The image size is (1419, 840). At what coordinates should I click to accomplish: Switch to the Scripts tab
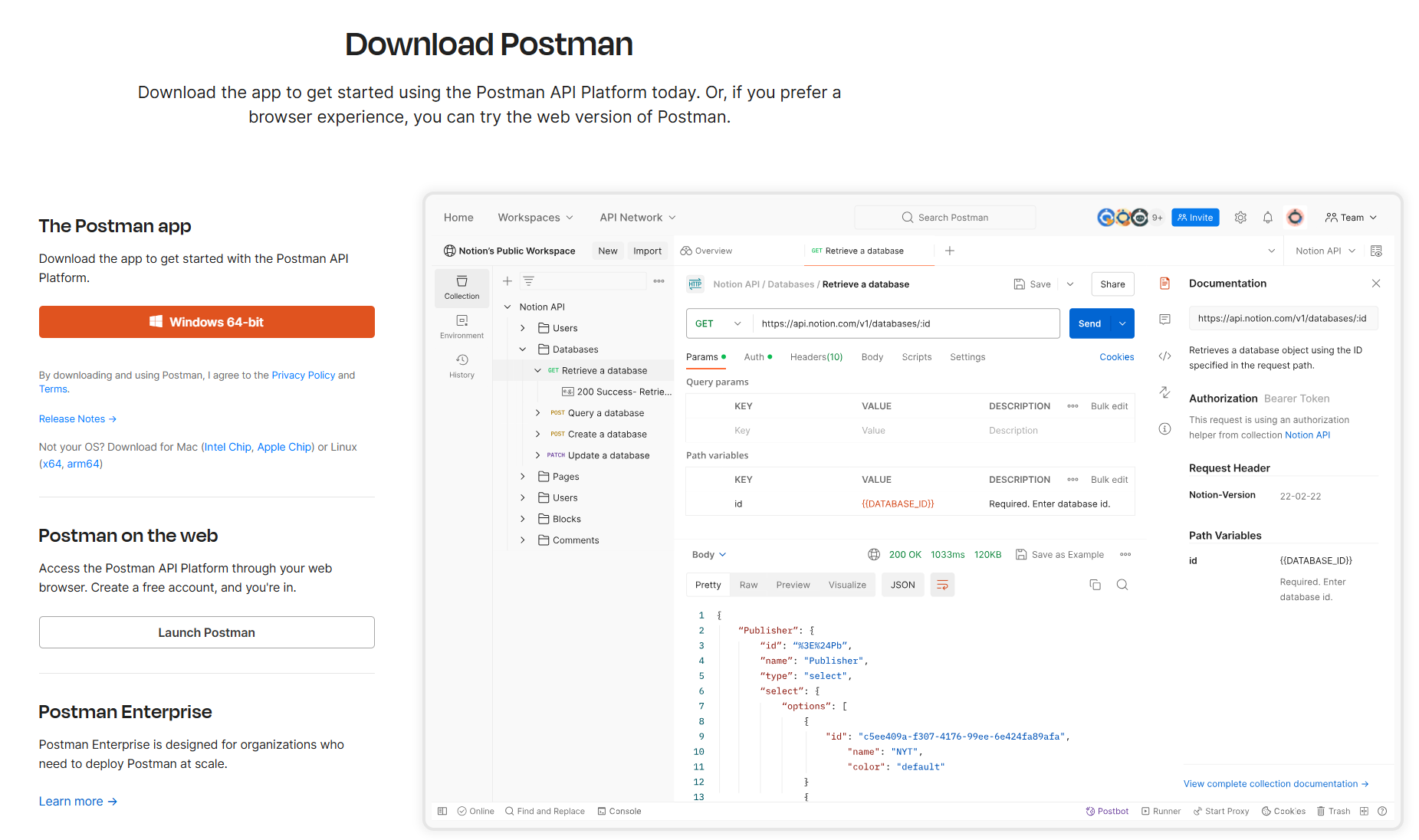(x=917, y=357)
